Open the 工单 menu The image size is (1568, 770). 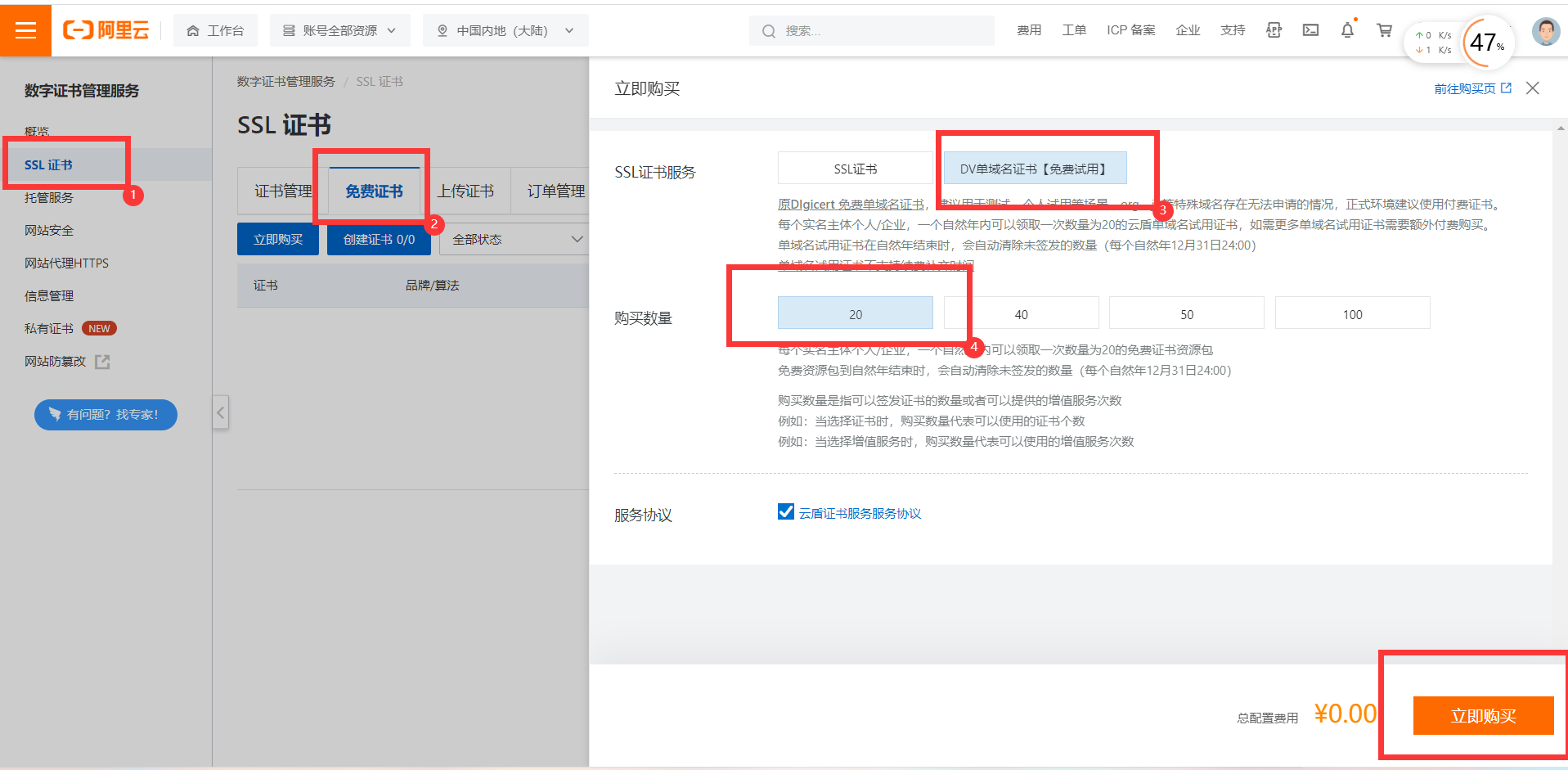1074,30
